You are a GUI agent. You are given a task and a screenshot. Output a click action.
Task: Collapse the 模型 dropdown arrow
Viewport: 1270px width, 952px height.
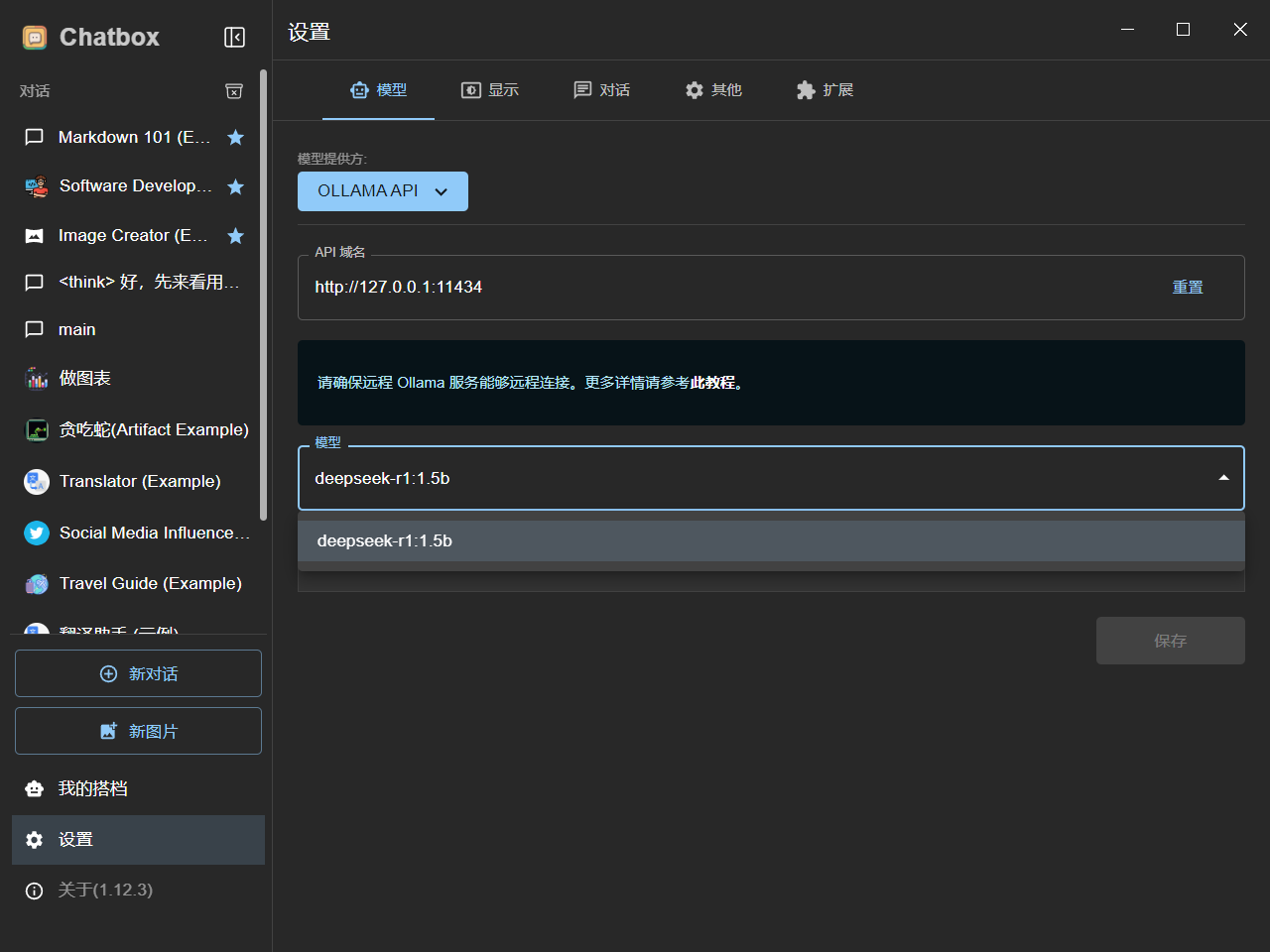coord(1223,478)
